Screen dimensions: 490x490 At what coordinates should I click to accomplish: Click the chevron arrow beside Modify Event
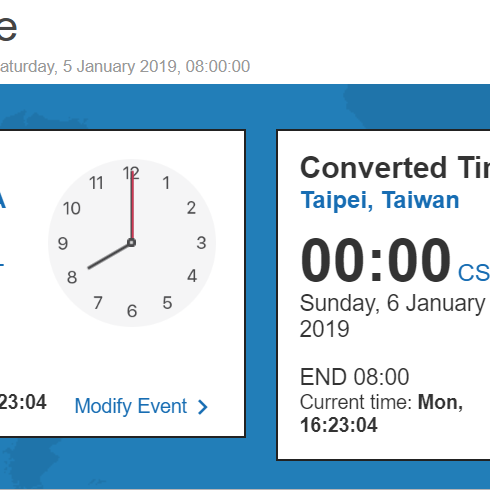[x=203, y=407]
